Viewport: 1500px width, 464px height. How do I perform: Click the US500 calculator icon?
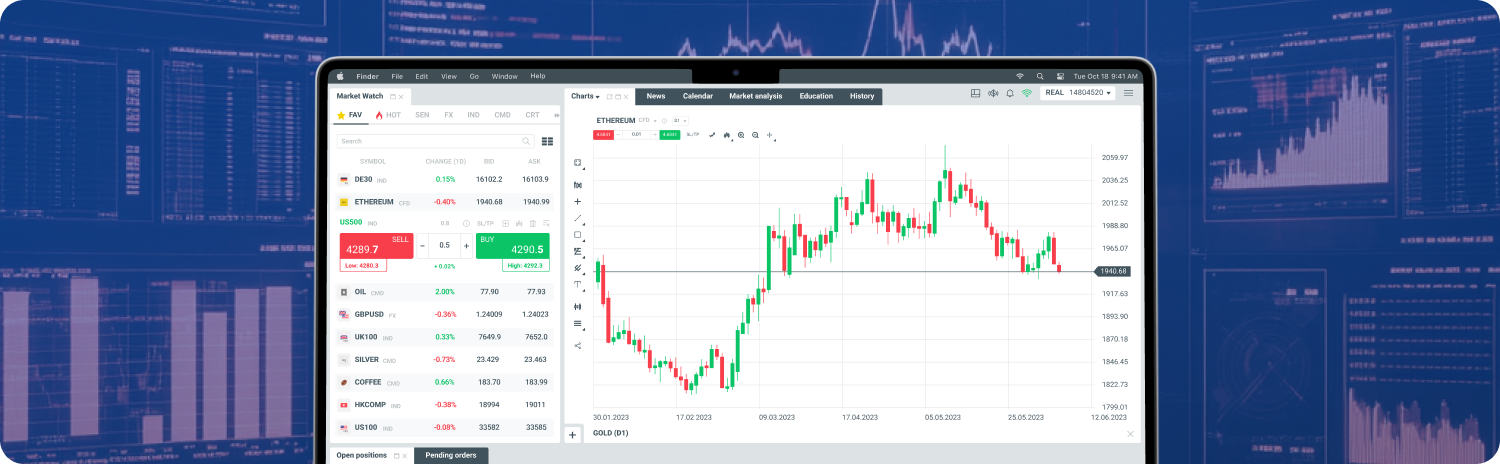pyautogui.click(x=505, y=223)
